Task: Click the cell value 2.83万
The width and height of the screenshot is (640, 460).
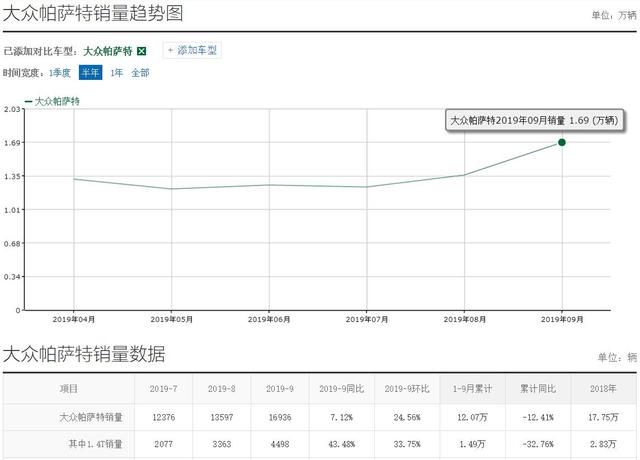Action: click(x=603, y=444)
